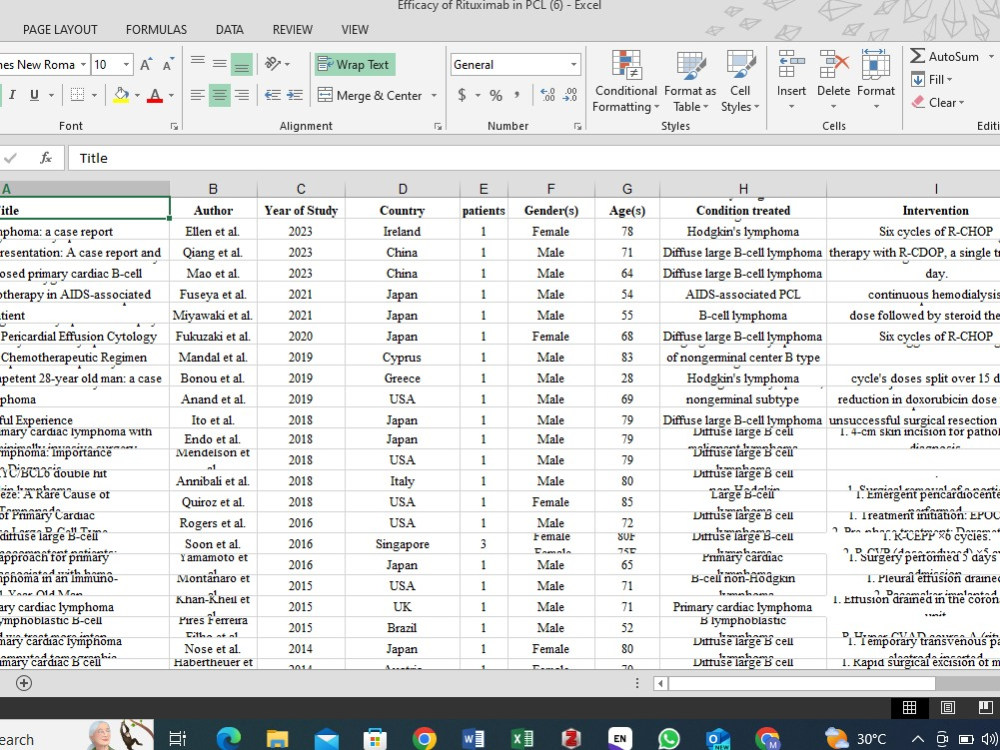This screenshot has height=750, width=1000.
Task: Open the Font Color dropdown arrow
Action: (x=171, y=96)
